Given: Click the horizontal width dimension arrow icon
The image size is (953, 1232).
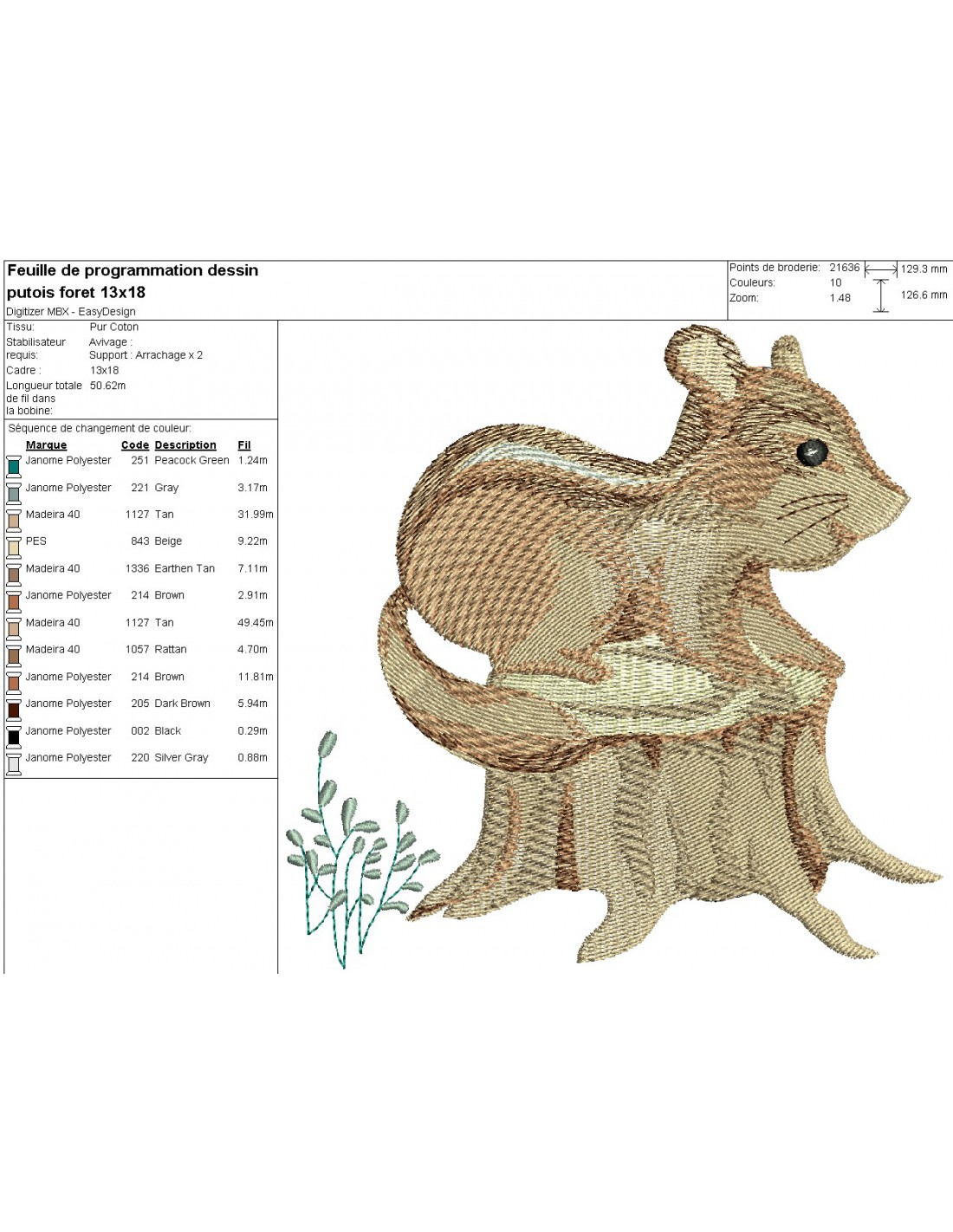Looking at the screenshot, I should coord(881,269).
